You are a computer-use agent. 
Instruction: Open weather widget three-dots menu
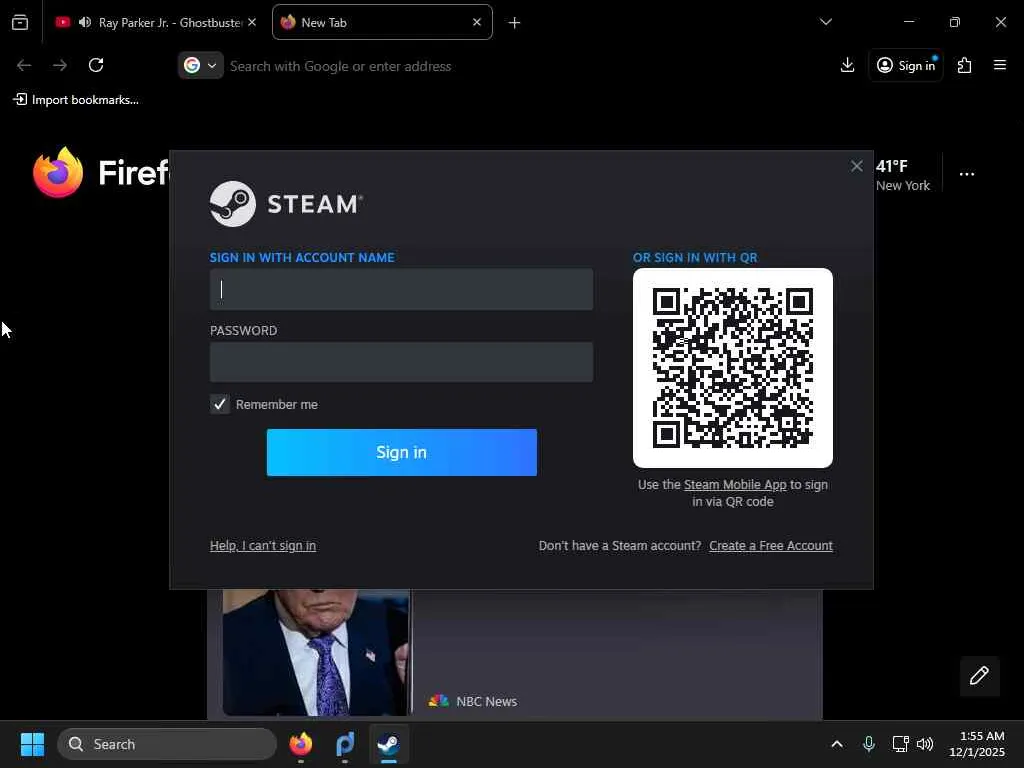pos(967,174)
